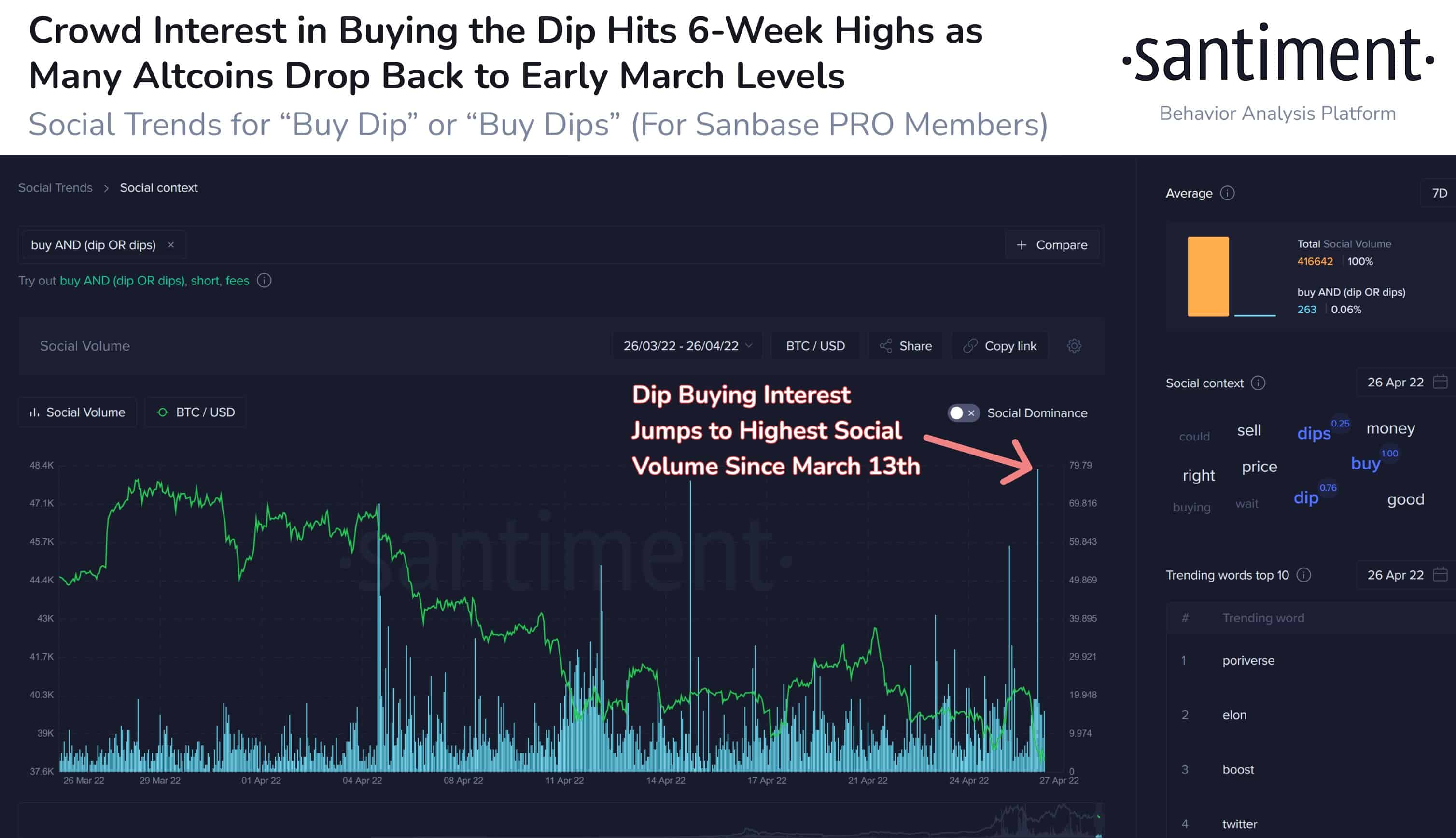This screenshot has width=1456, height=838.
Task: Toggle Social Volume metric on chart
Action: point(78,412)
